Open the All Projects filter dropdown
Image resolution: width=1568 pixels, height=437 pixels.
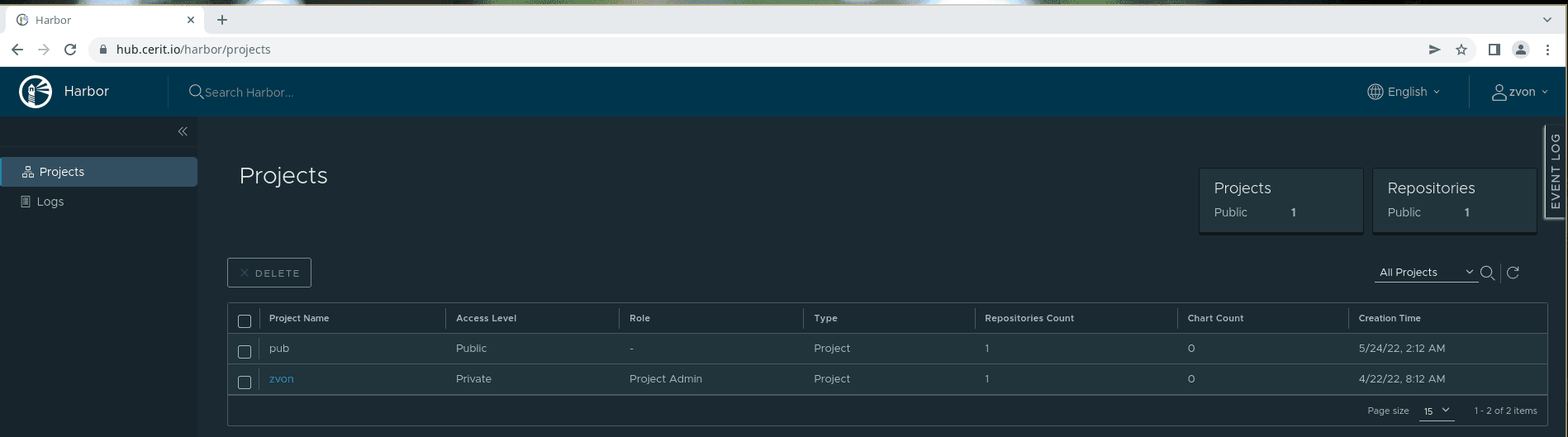point(1425,273)
